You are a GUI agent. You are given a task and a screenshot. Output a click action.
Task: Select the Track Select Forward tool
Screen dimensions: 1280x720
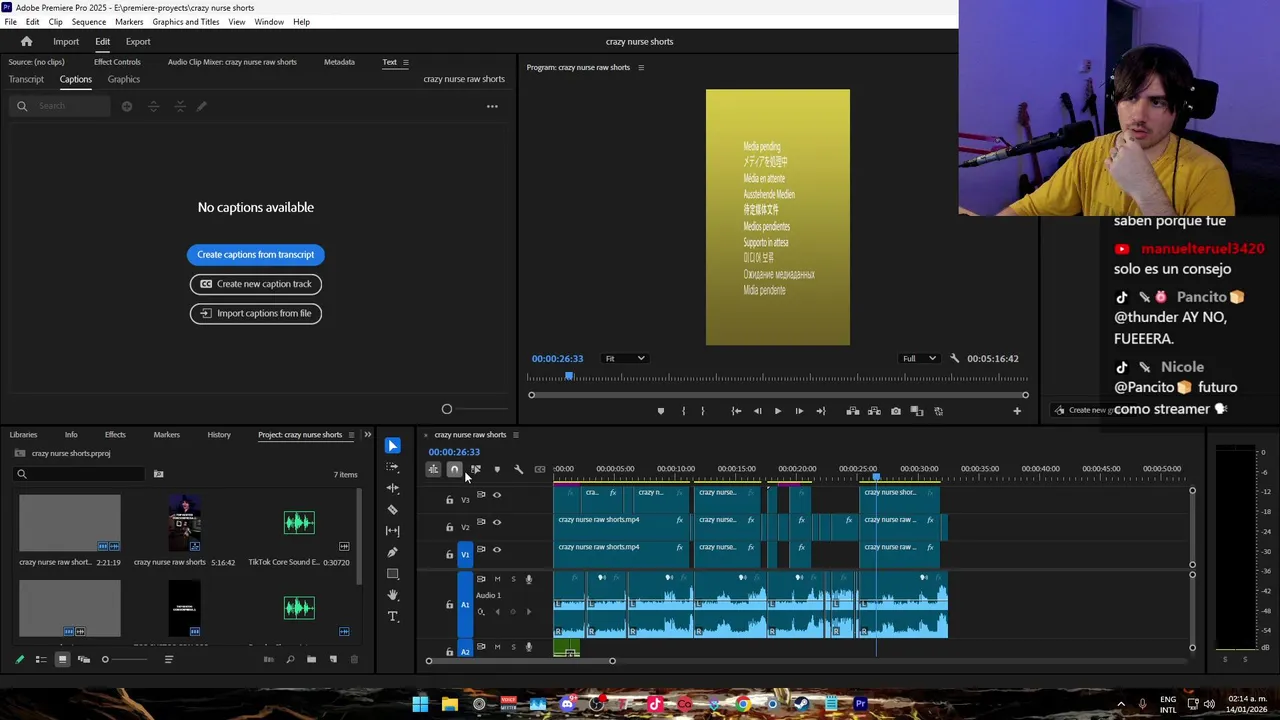(392, 467)
